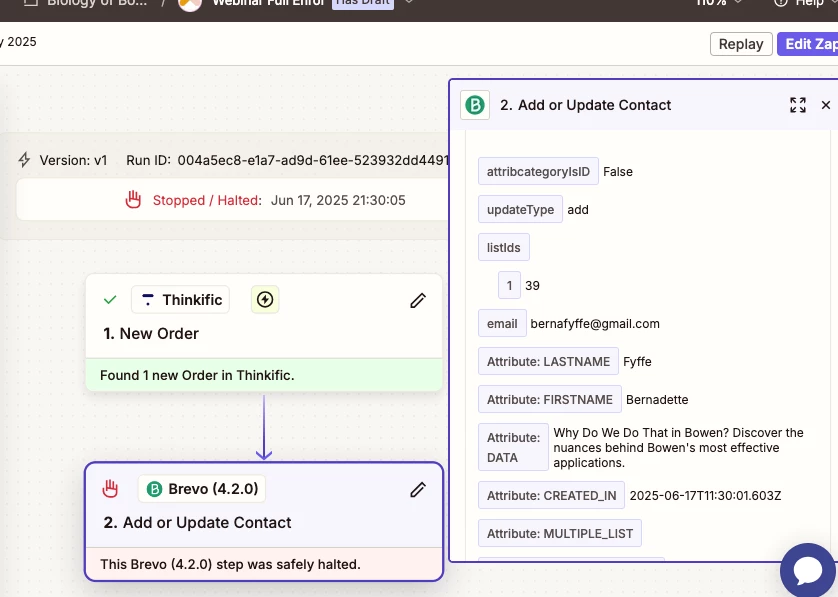This screenshot has width=838, height=597.
Task: Click the Run ID value text
Action: [x=313, y=160]
